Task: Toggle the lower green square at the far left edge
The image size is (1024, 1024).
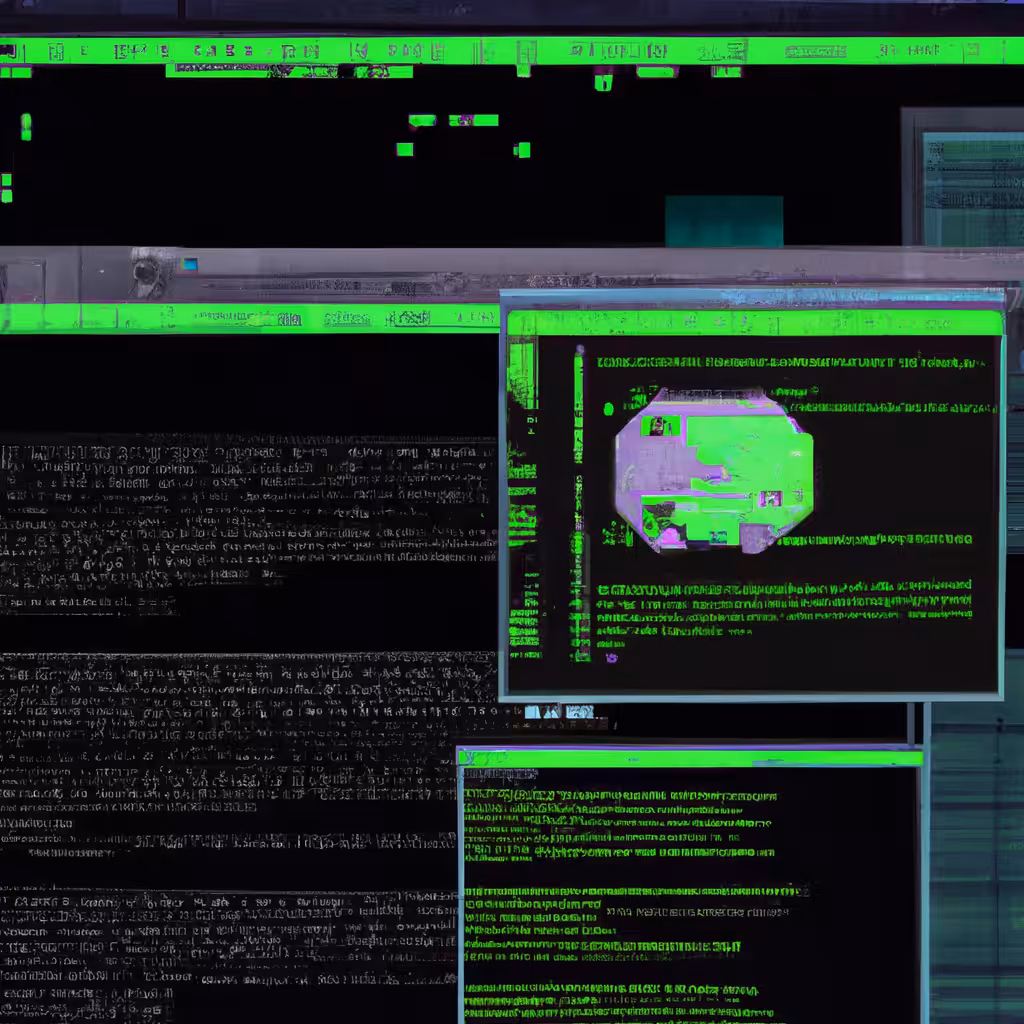Action: pos(7,195)
